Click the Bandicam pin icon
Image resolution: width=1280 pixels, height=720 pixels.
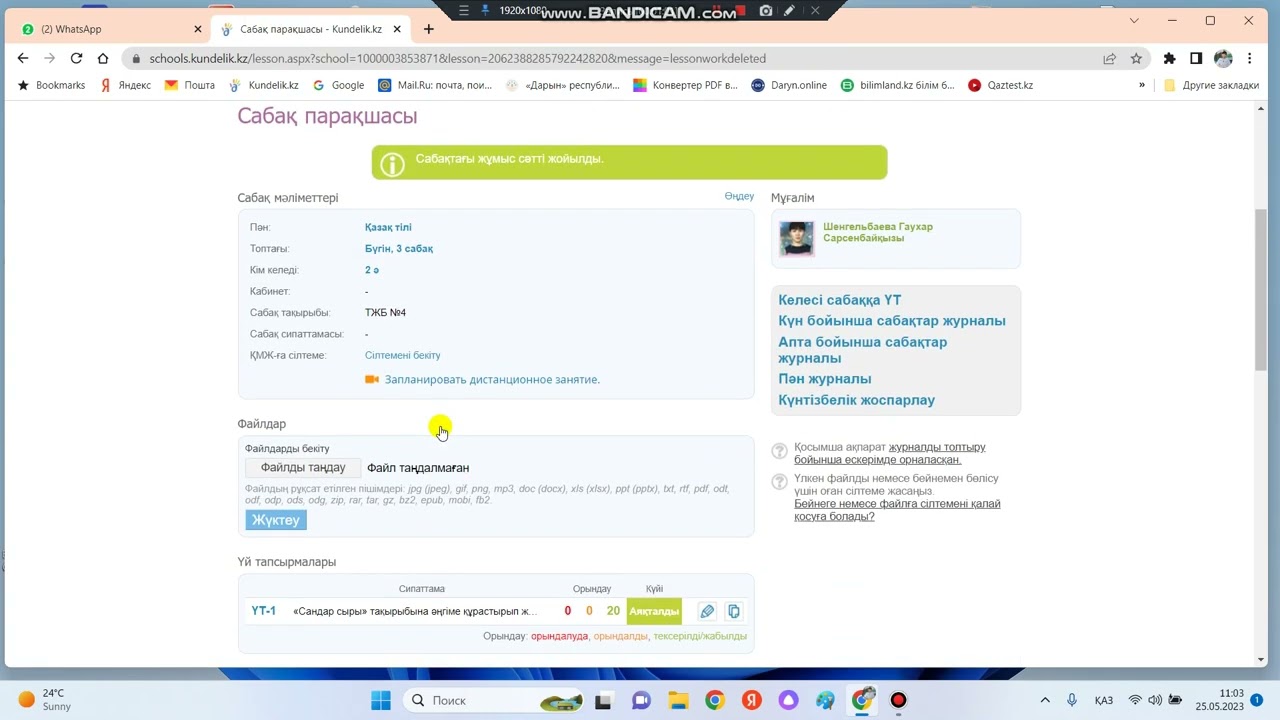click(486, 11)
